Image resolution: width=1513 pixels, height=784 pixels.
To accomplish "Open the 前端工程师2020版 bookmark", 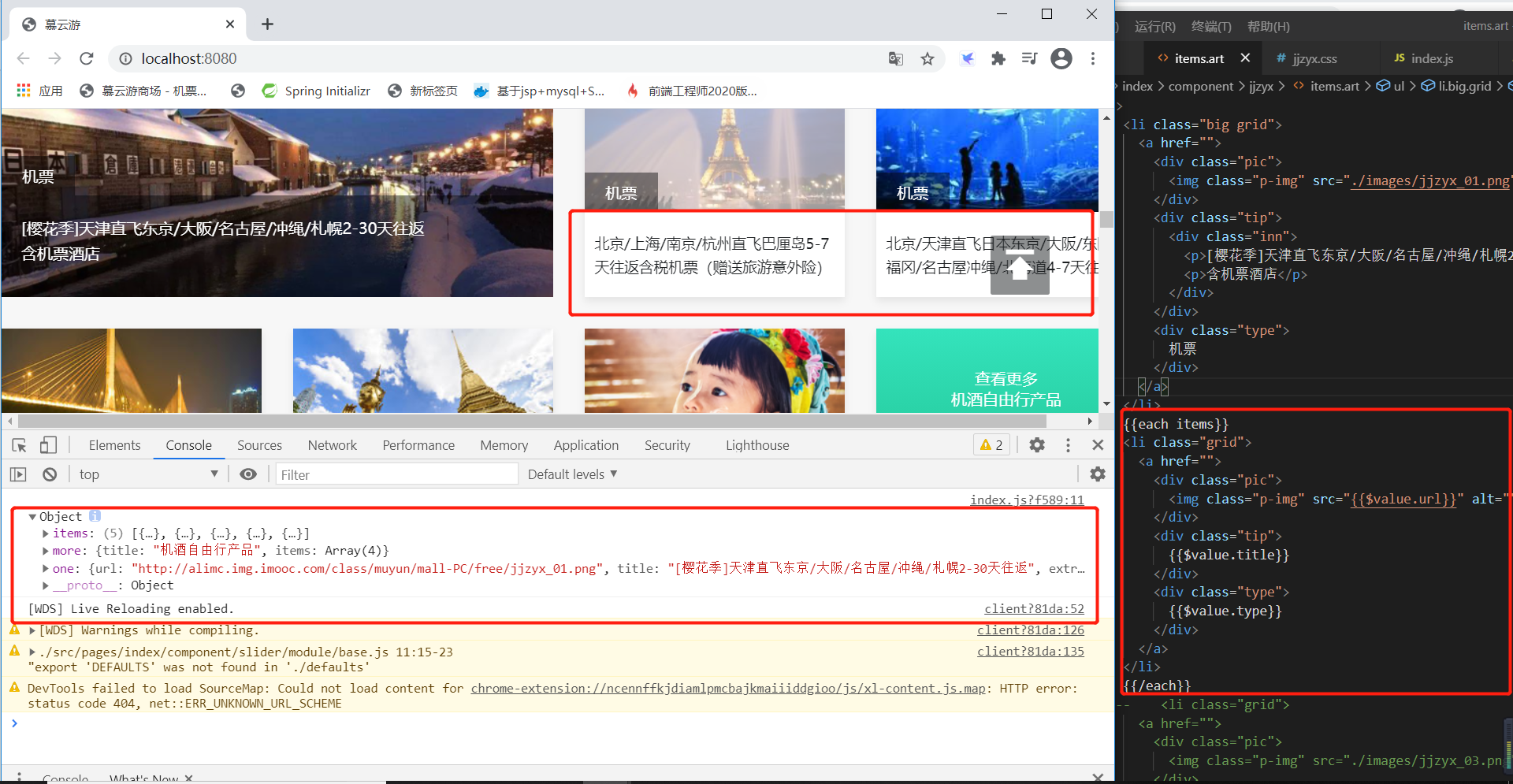I will click(x=691, y=91).
